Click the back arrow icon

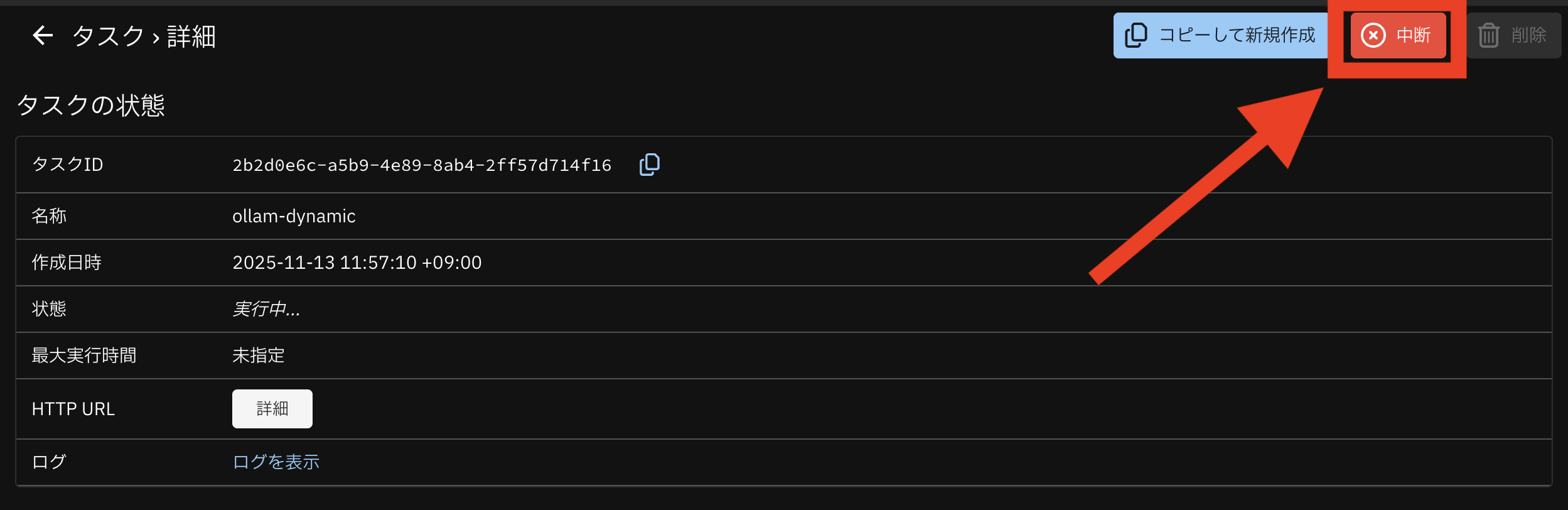pyautogui.click(x=42, y=36)
